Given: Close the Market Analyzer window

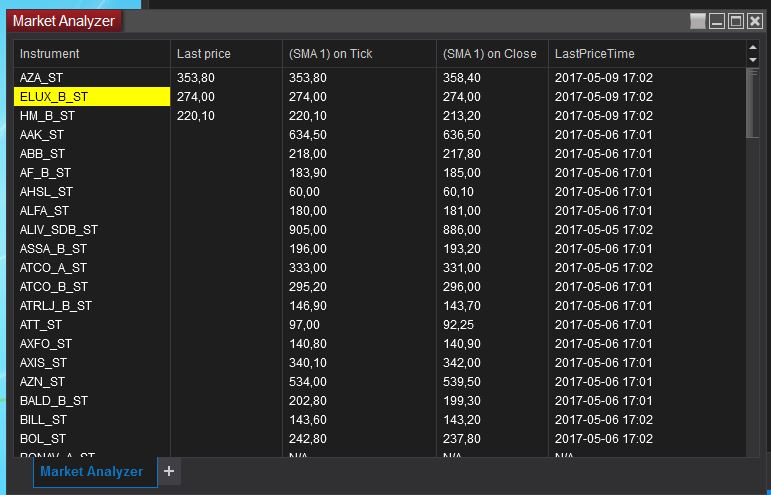Looking at the screenshot, I should [x=754, y=21].
